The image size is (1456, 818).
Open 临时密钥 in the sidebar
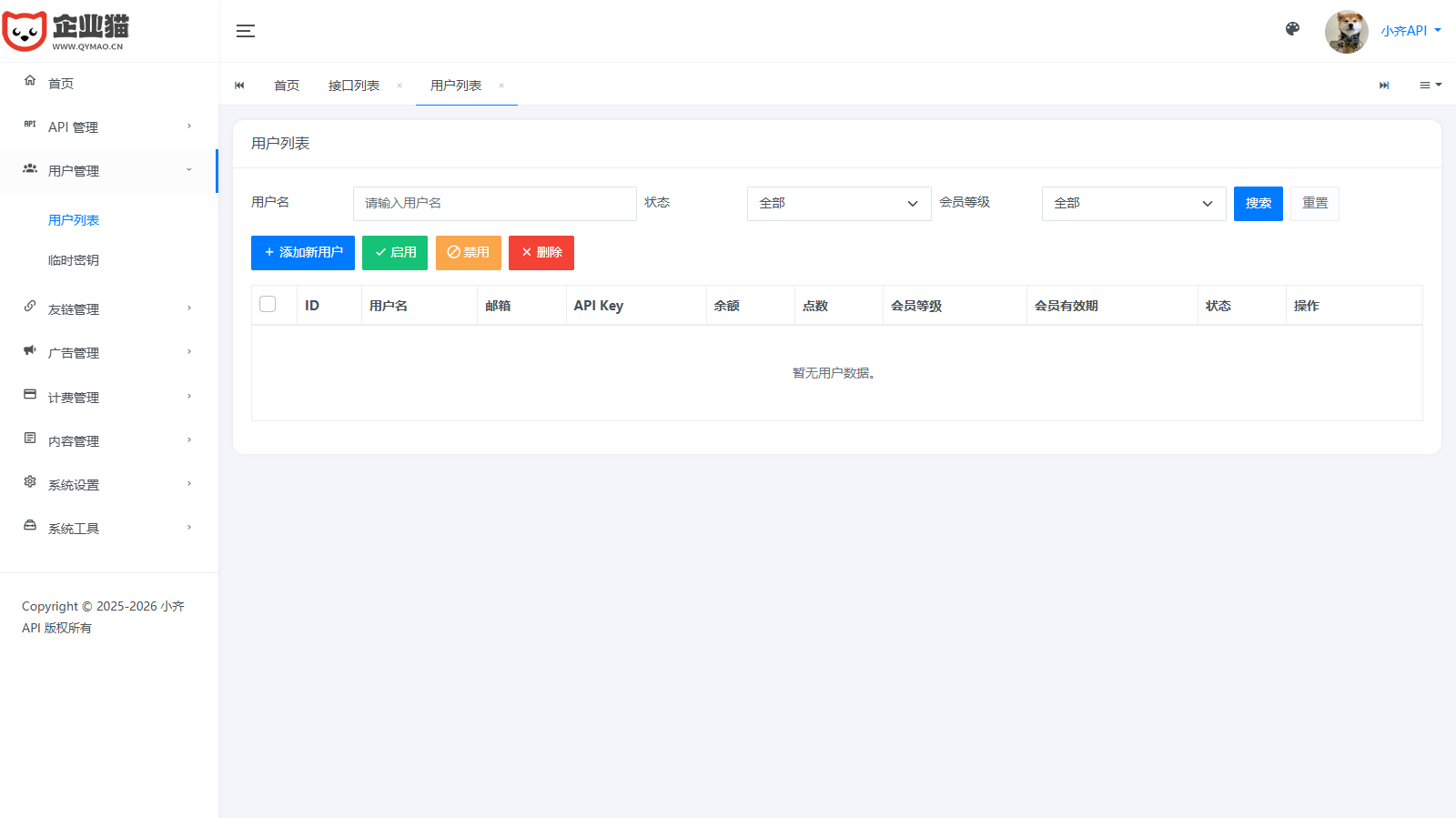click(x=74, y=260)
